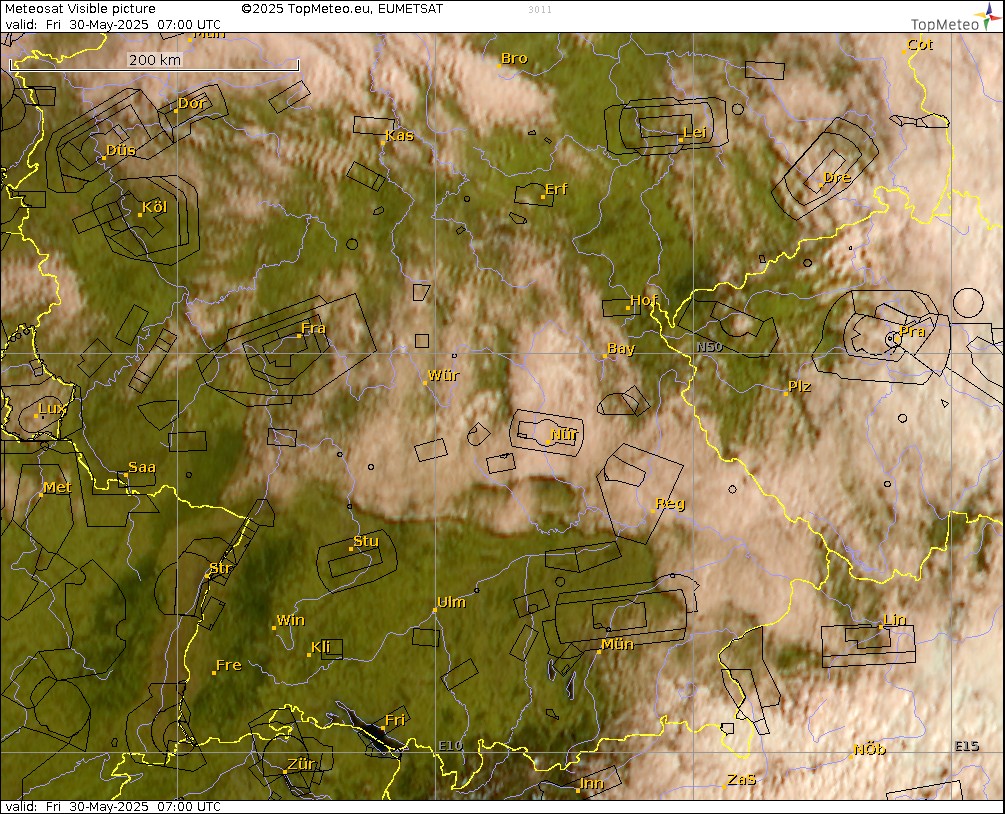The image size is (1005, 814).
Task: Click the 'Zür' city label
Action: pos(301,764)
